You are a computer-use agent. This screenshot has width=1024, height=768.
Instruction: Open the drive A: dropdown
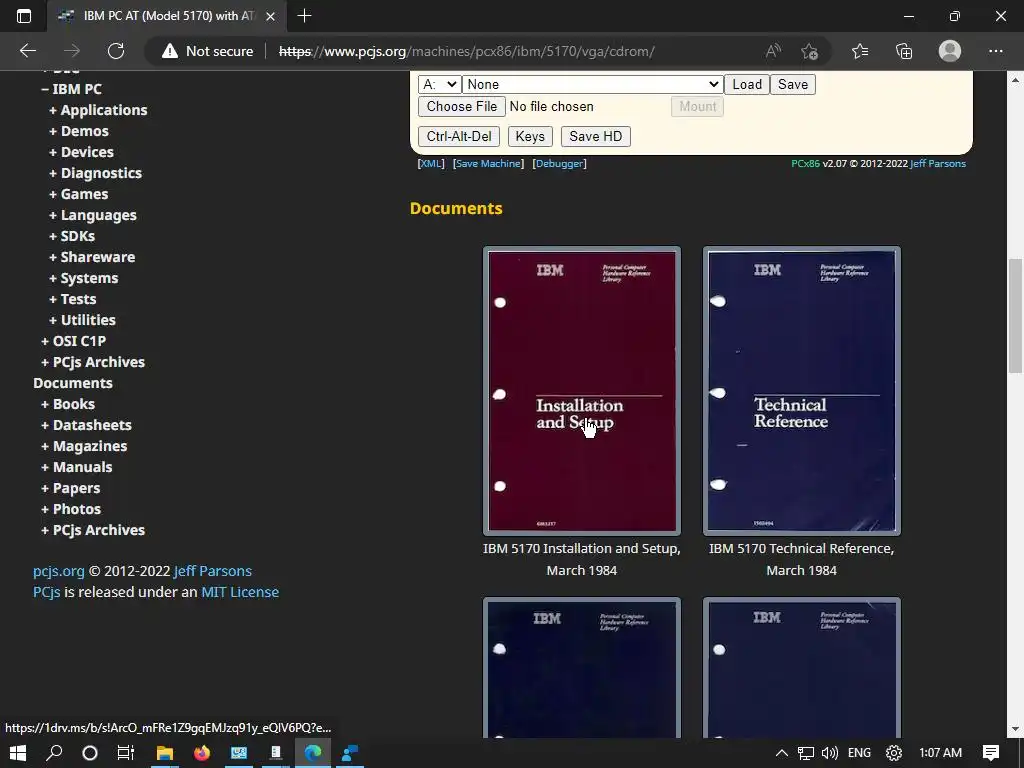pos(440,84)
